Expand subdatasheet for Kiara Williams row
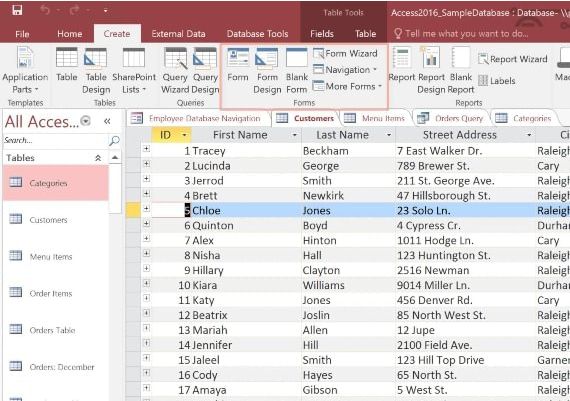 click(146, 283)
